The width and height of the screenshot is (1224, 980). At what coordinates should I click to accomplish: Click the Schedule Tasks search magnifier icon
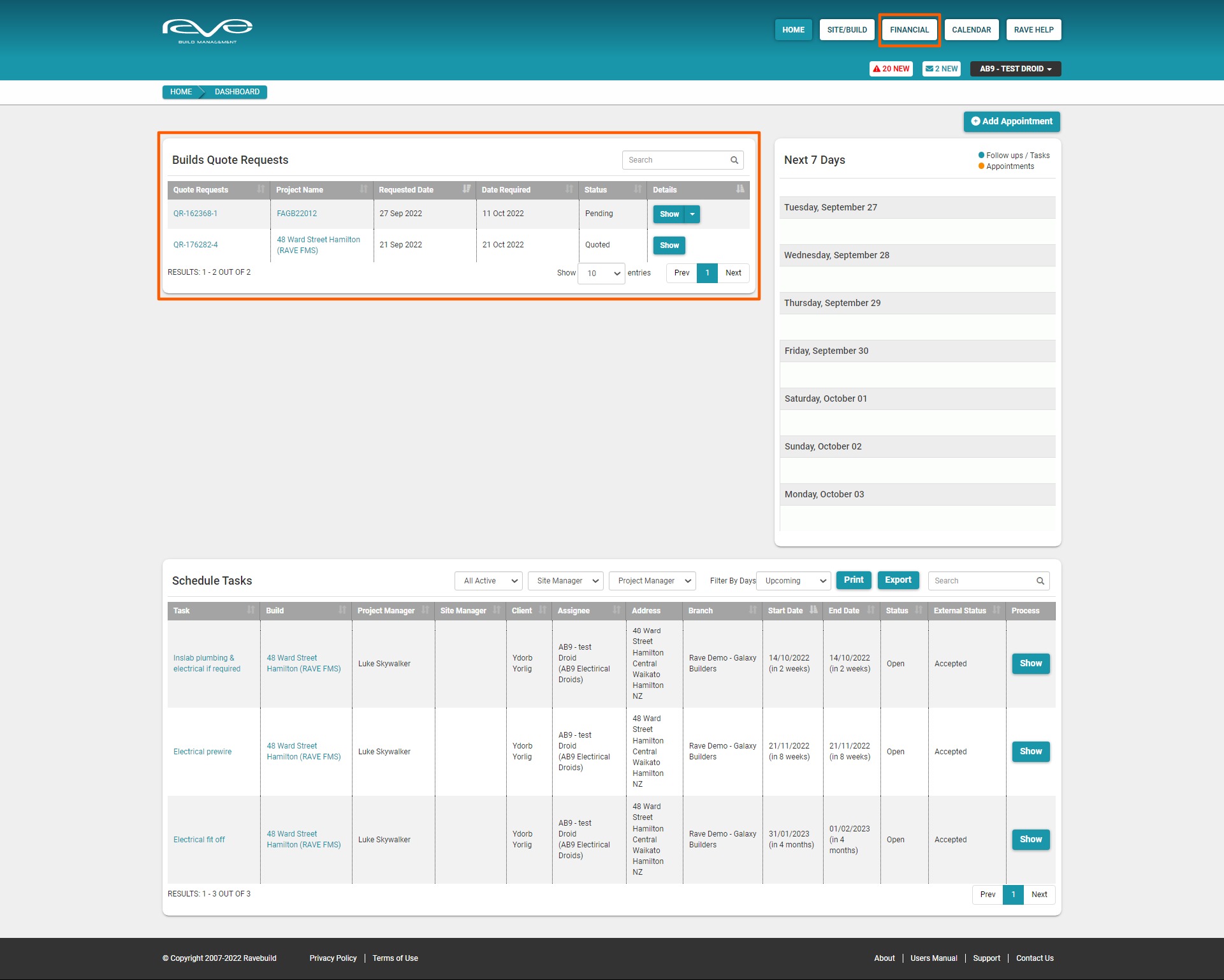coord(1040,581)
